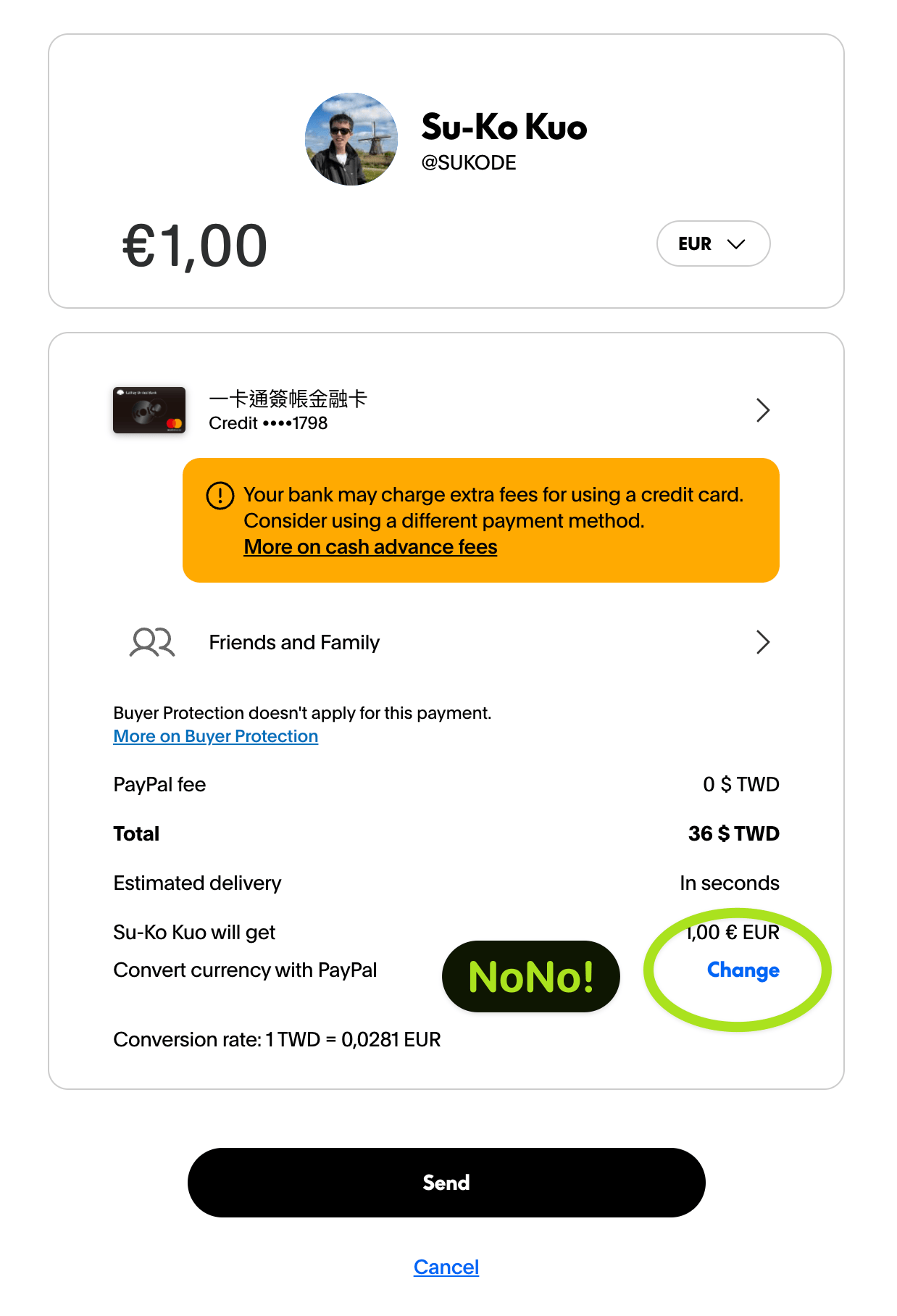This screenshot has height=1316, width=897.
Task: Click the recipient name Su-Ko Kuo
Action: point(504,128)
